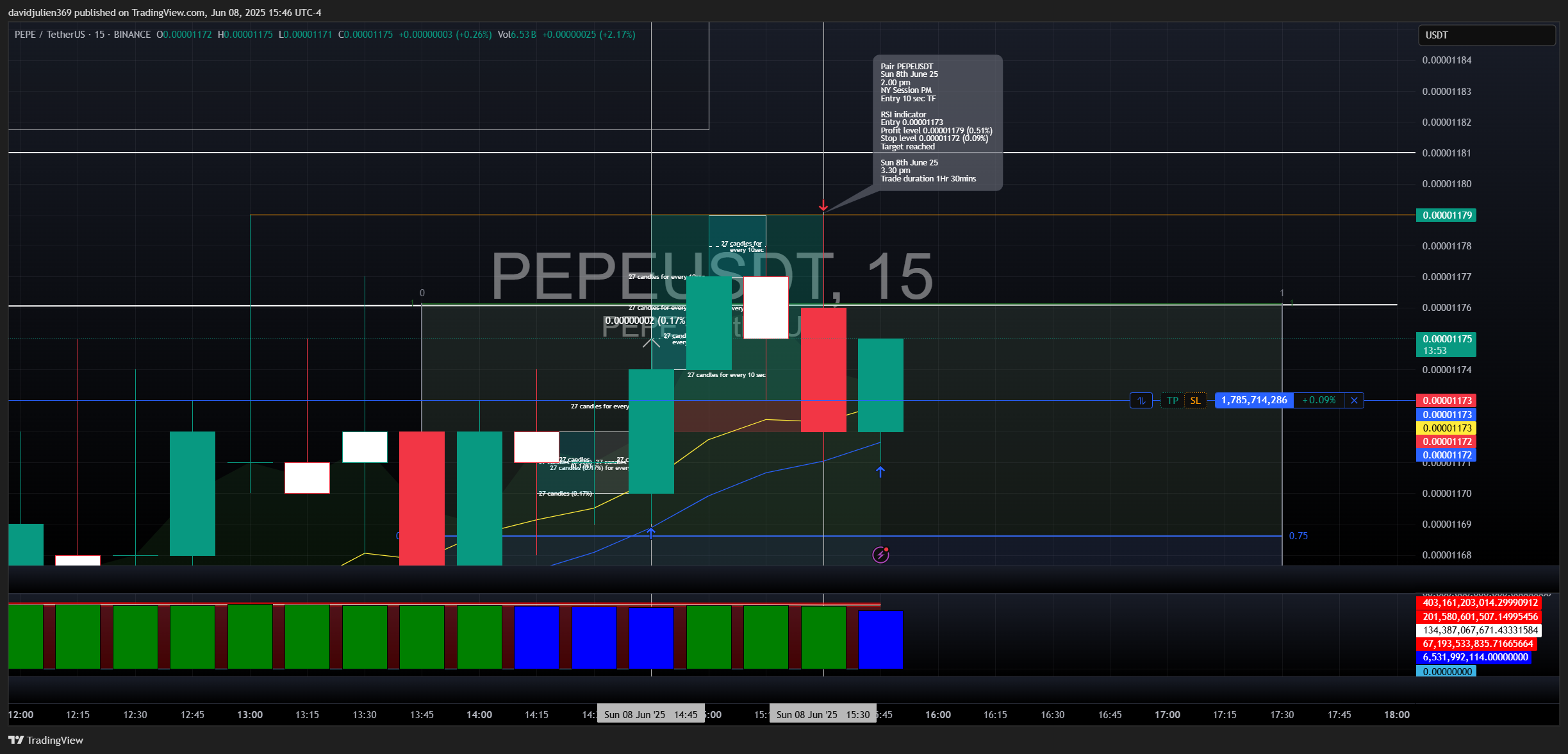Click the yellow 0.00001173 price label

[x=1446, y=428]
